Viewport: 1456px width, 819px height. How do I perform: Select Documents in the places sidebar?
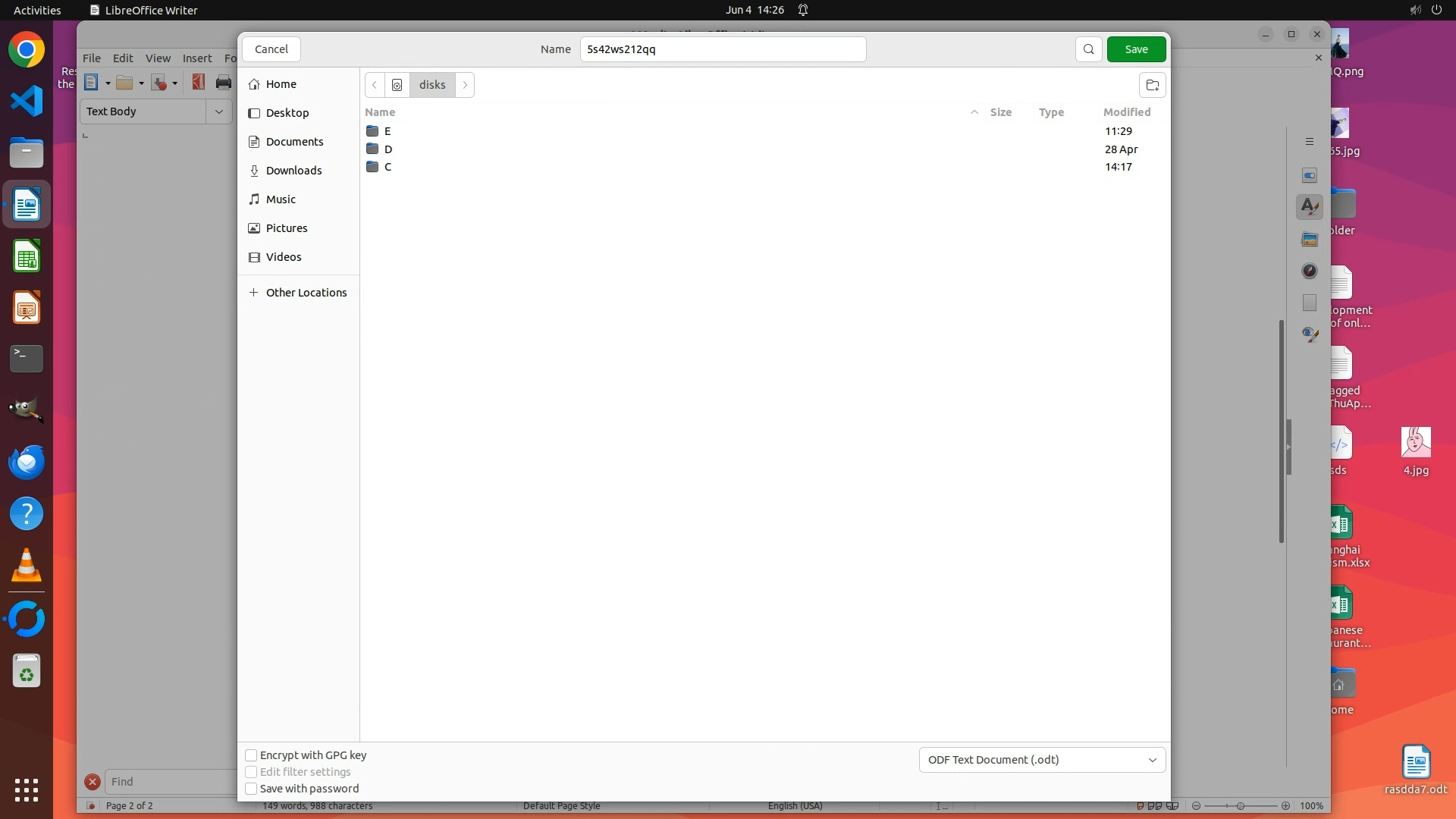point(294,142)
